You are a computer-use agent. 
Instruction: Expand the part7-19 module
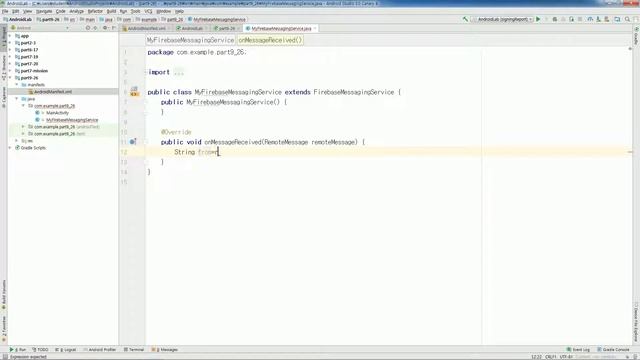pyautogui.click(x=10, y=57)
